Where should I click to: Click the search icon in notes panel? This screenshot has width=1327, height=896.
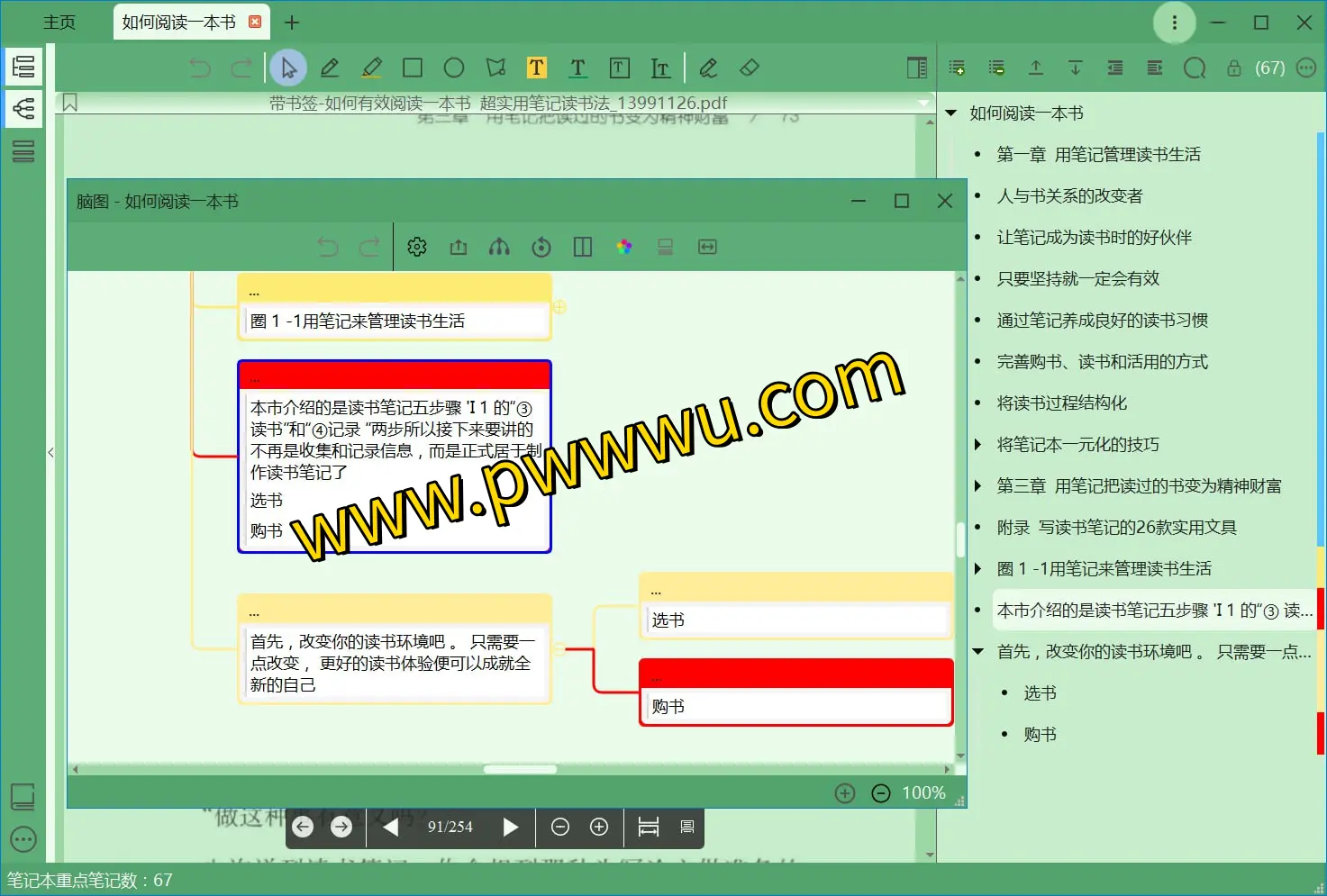tap(1195, 68)
